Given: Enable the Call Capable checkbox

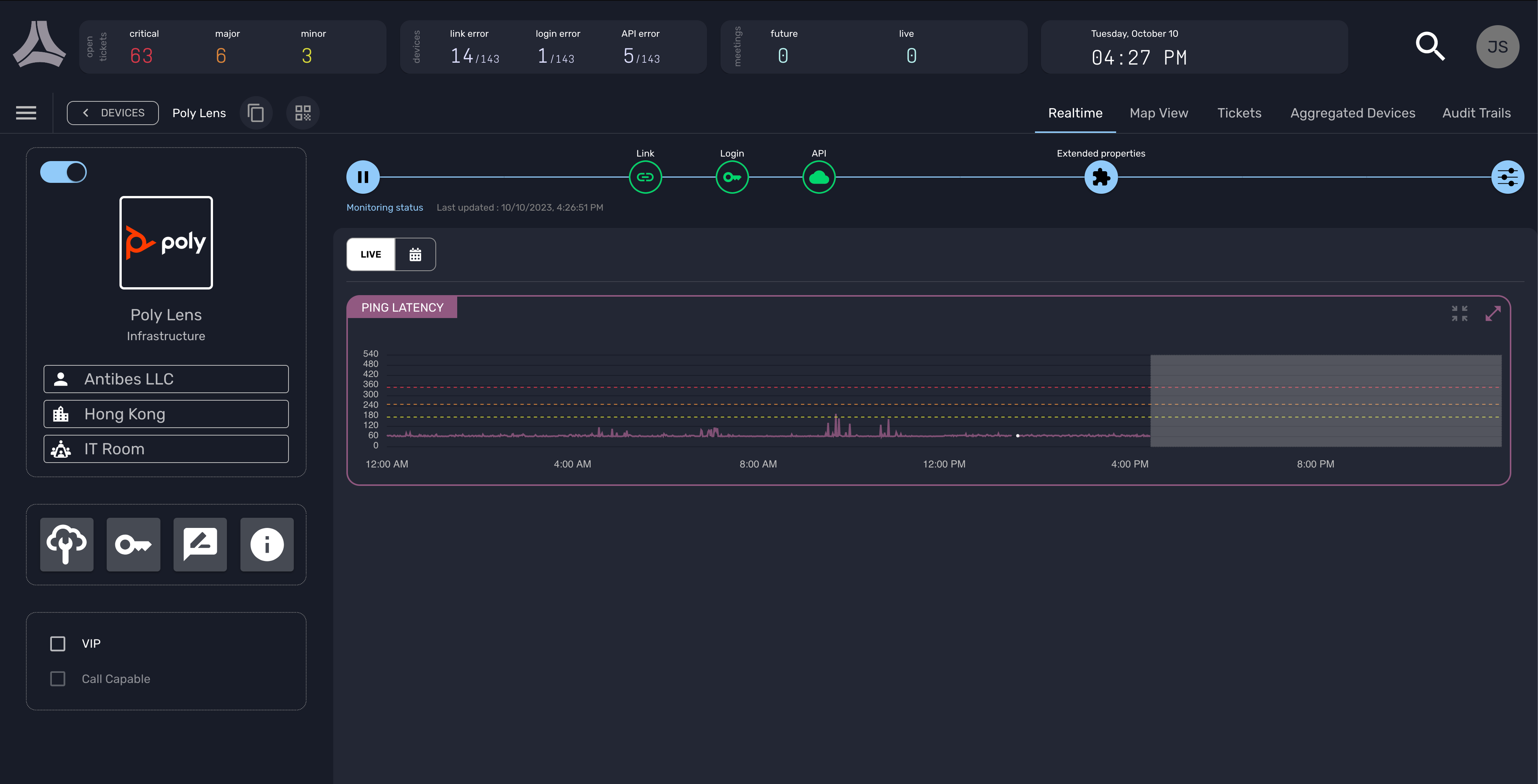Looking at the screenshot, I should (58, 679).
